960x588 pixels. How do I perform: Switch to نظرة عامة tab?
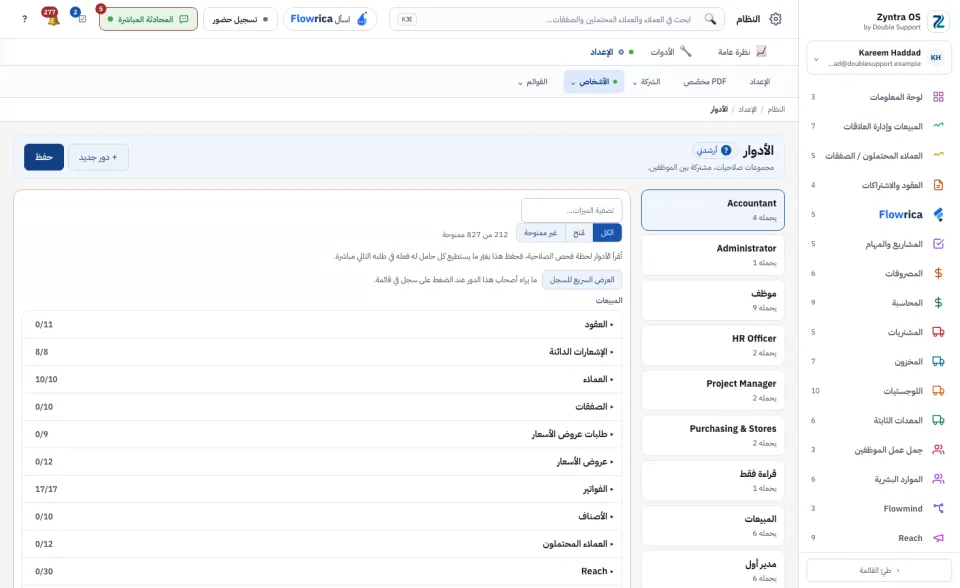tap(742, 52)
